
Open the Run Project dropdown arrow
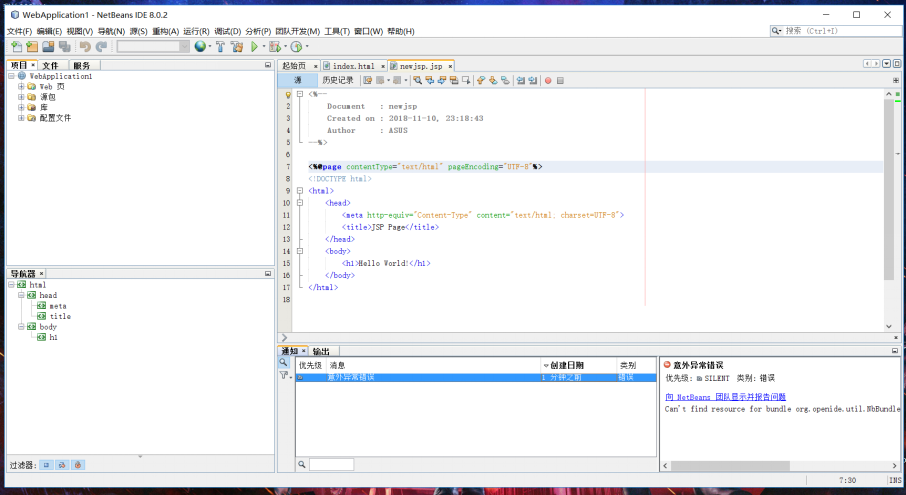click(x=264, y=47)
